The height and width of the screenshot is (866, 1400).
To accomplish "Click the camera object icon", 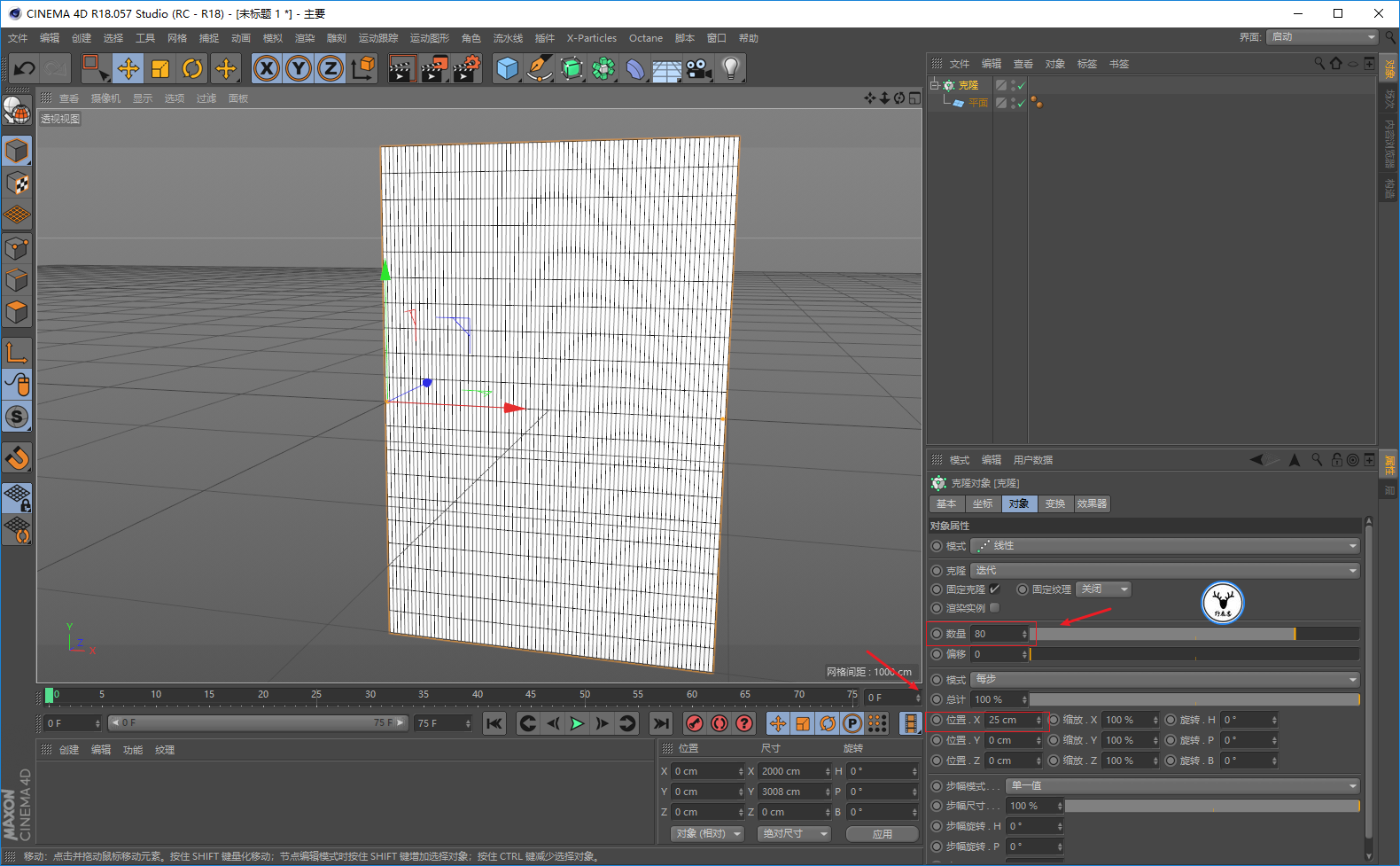I will pyautogui.click(x=699, y=68).
